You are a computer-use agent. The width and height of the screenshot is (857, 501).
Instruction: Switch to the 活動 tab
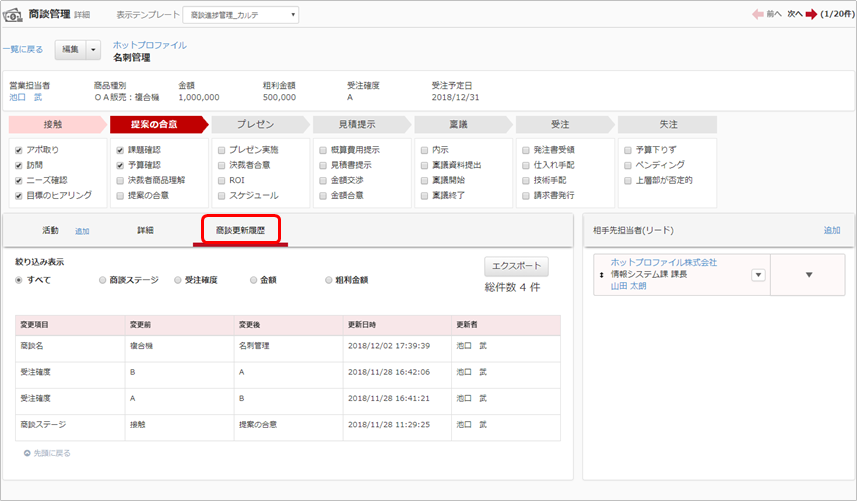(x=50, y=231)
